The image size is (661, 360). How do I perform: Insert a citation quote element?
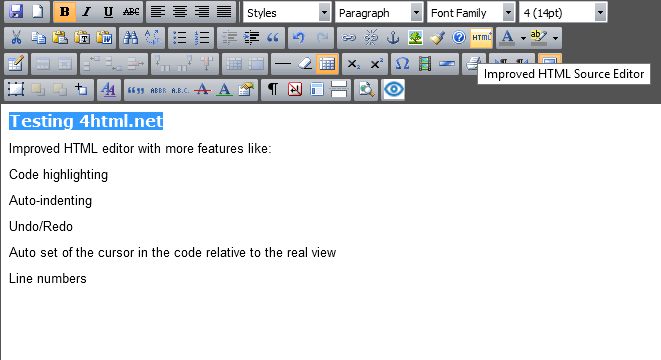click(136, 90)
